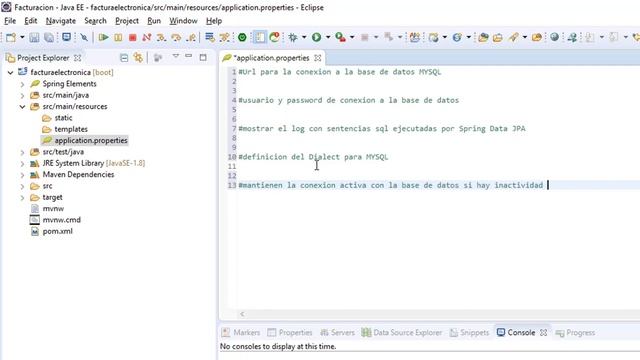Expand the Spring Elements node
640x360 pixels.
coord(22,84)
